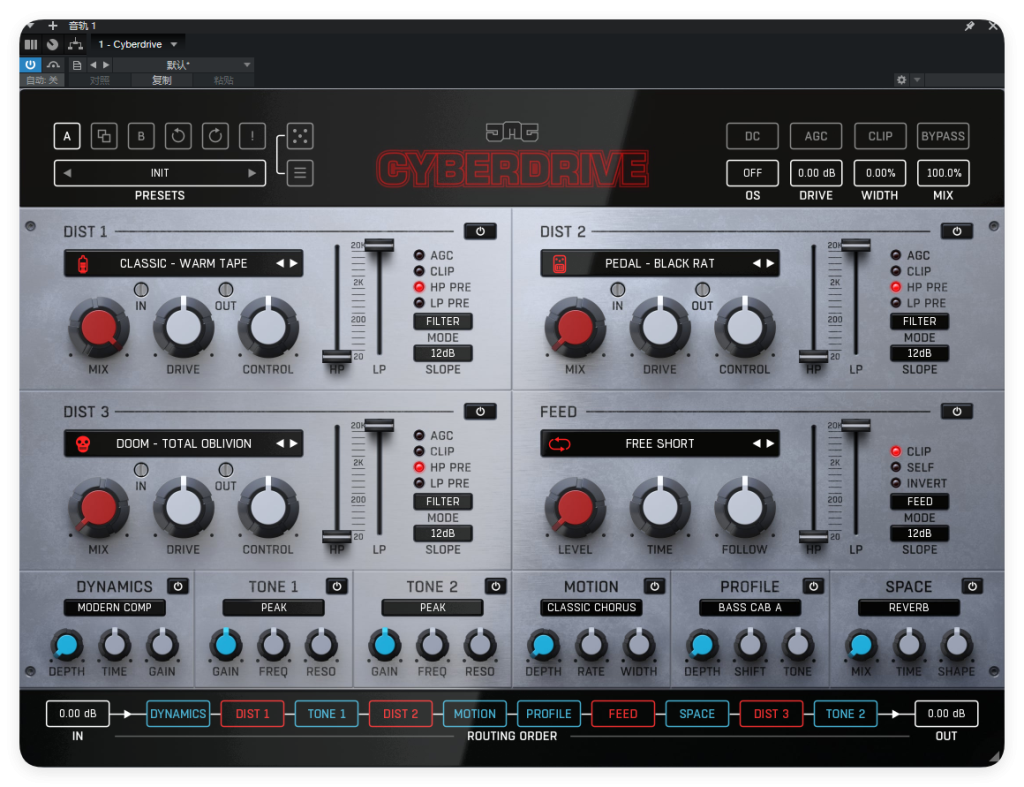Image resolution: width=1024 pixels, height=787 pixels.
Task: Click the DC button
Action: point(752,136)
